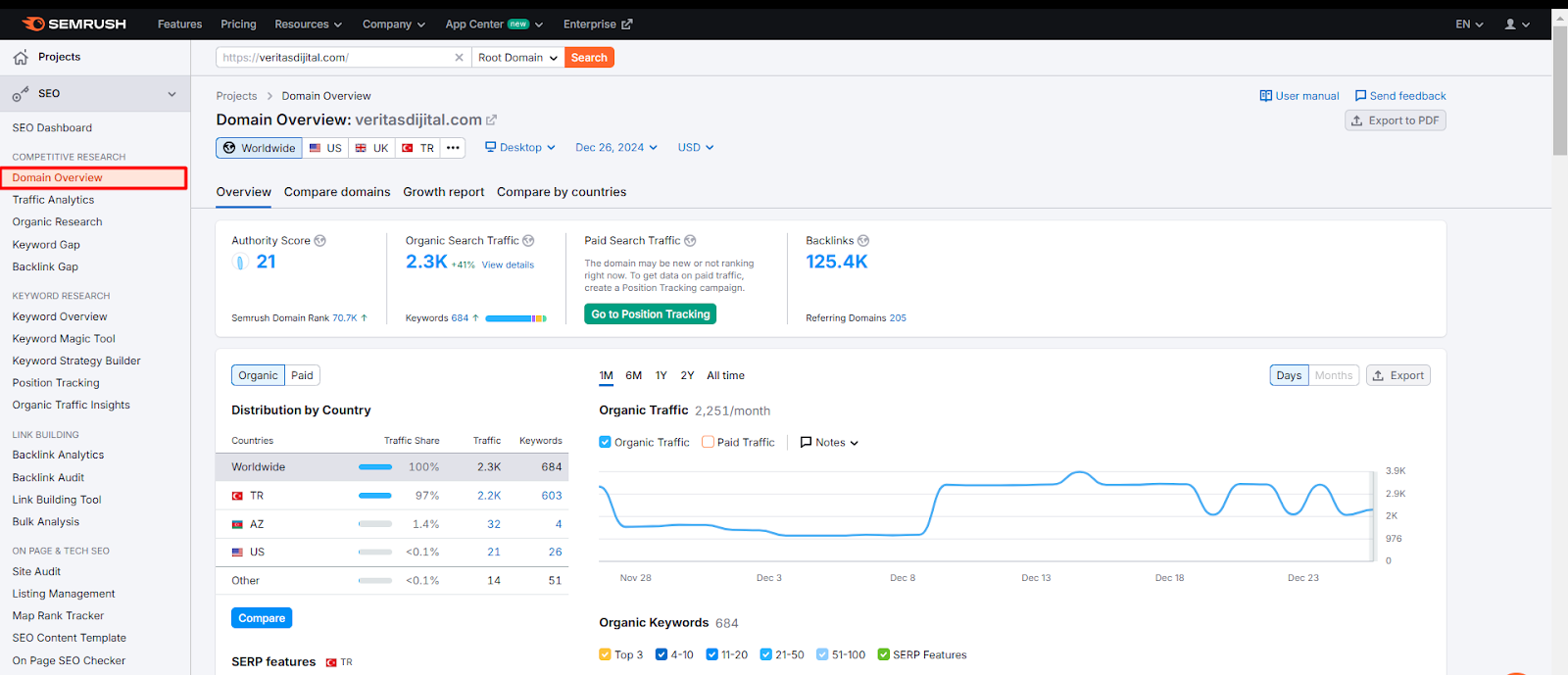The height and width of the screenshot is (675, 1568).
Task: Click the Azerbaijan flag in AZ row
Action: 237,524
